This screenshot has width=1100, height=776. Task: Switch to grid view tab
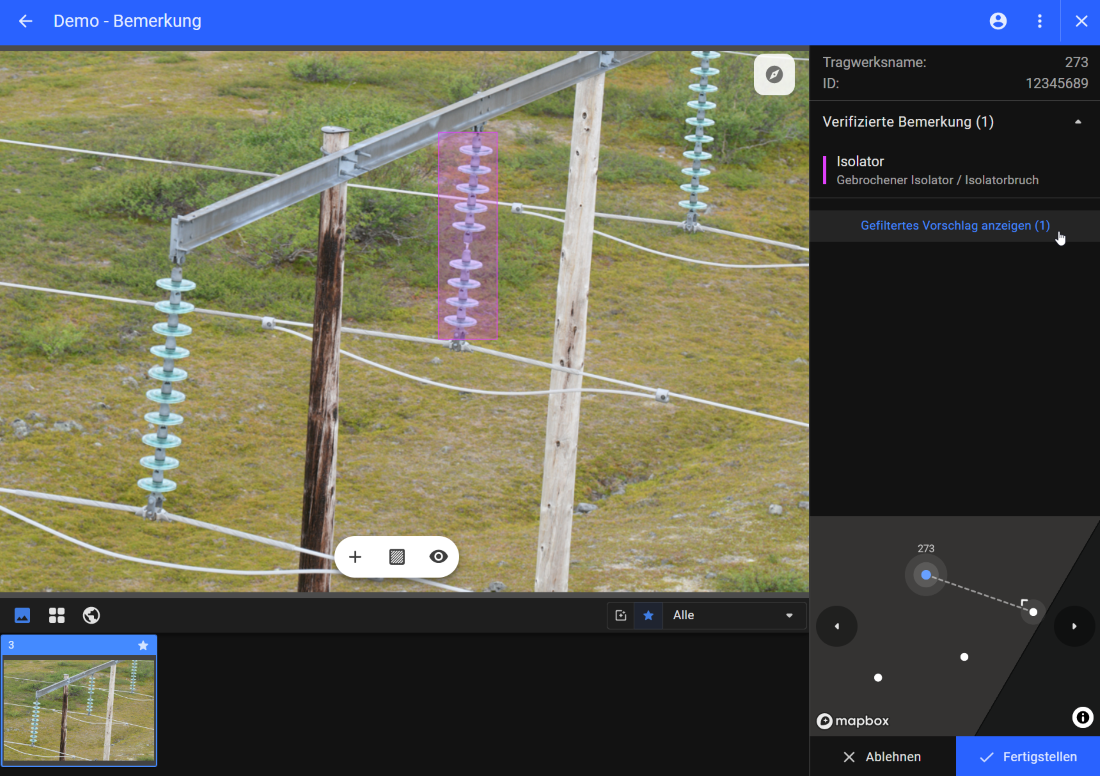[x=57, y=615]
